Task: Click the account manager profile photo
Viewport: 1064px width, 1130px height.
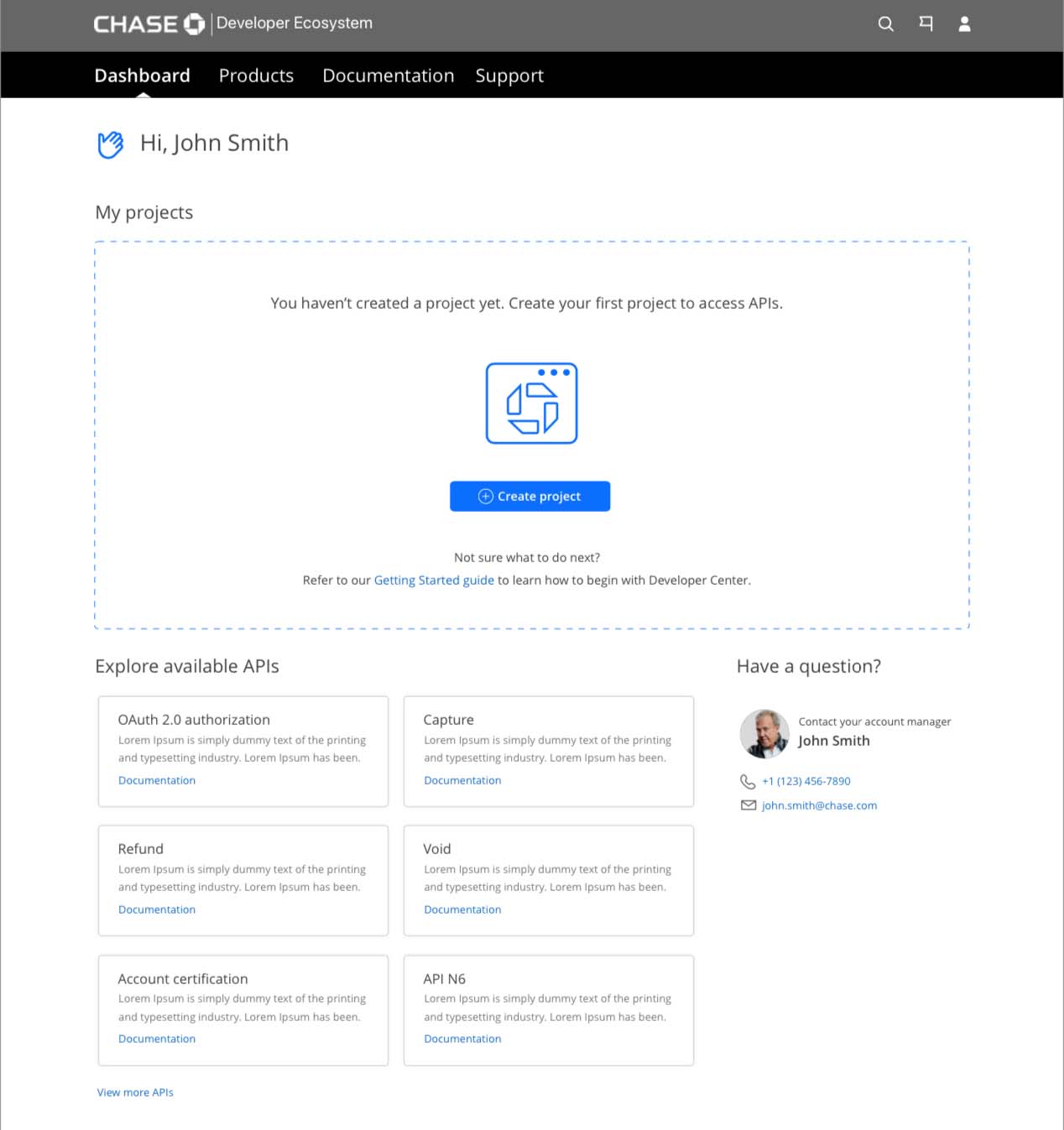Action: click(x=764, y=734)
